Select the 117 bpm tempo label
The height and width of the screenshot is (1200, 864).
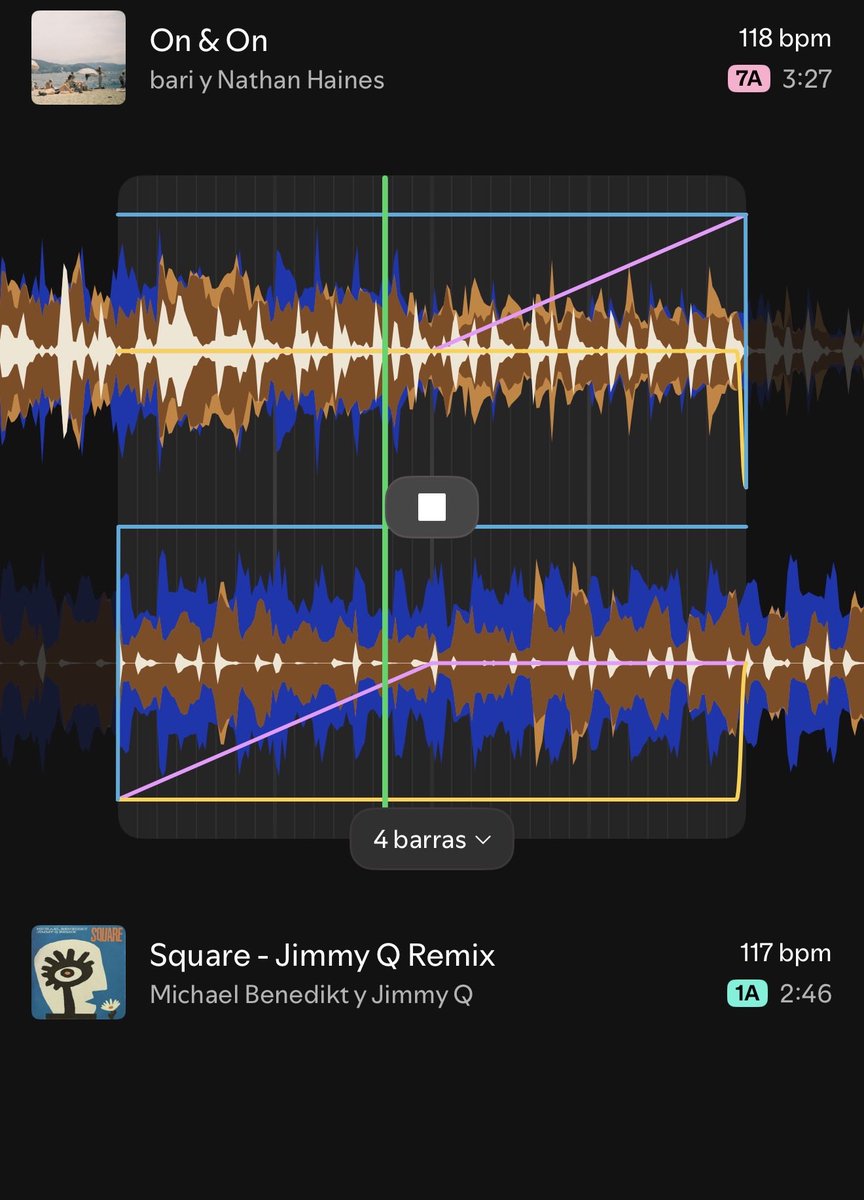coord(786,952)
